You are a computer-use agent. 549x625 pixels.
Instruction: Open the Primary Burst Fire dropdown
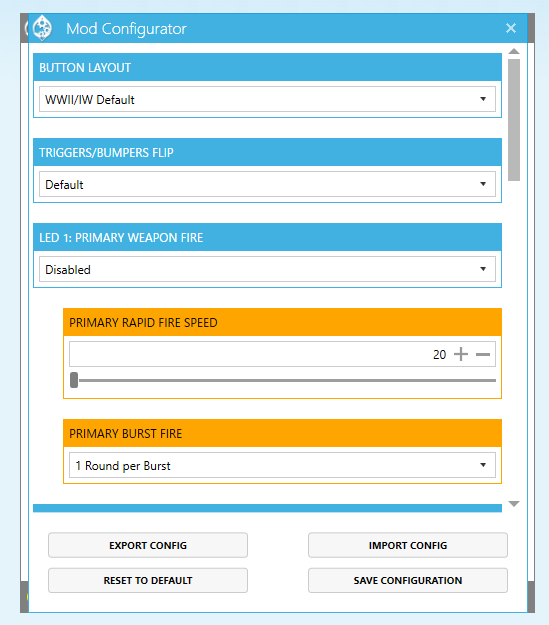click(x=282, y=465)
